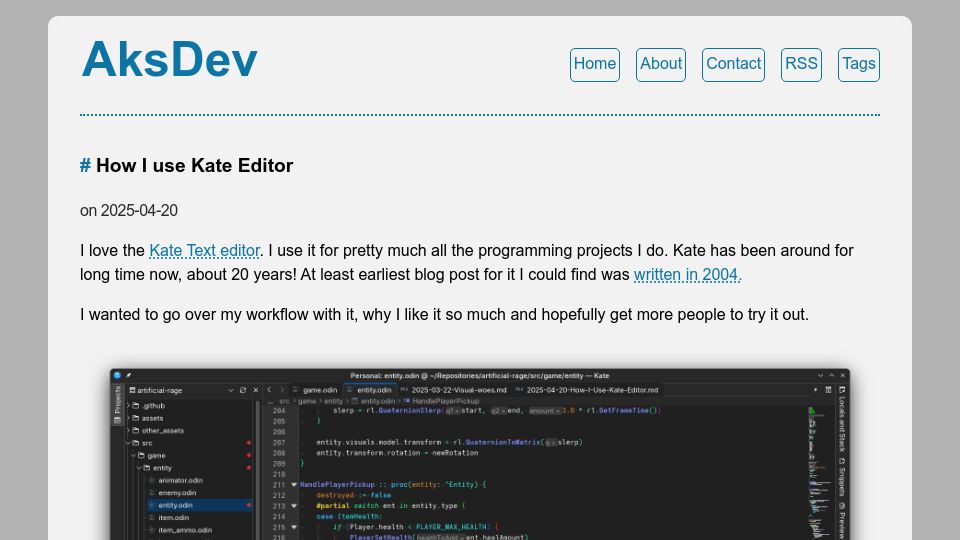
Task: Select the game.odin tab in the Kate screenshot
Action: (x=315, y=390)
